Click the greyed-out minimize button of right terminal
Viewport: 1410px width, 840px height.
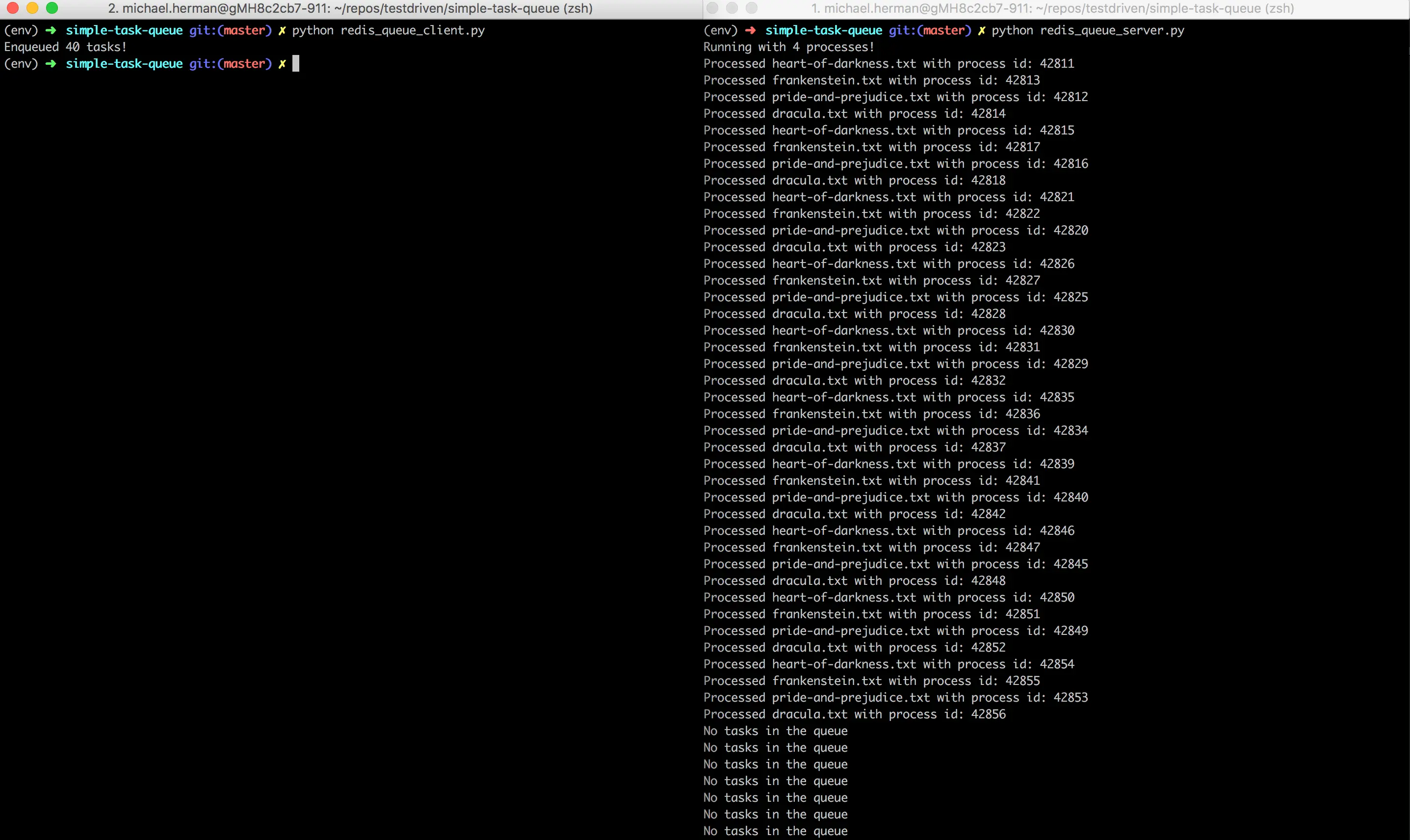pos(731,8)
